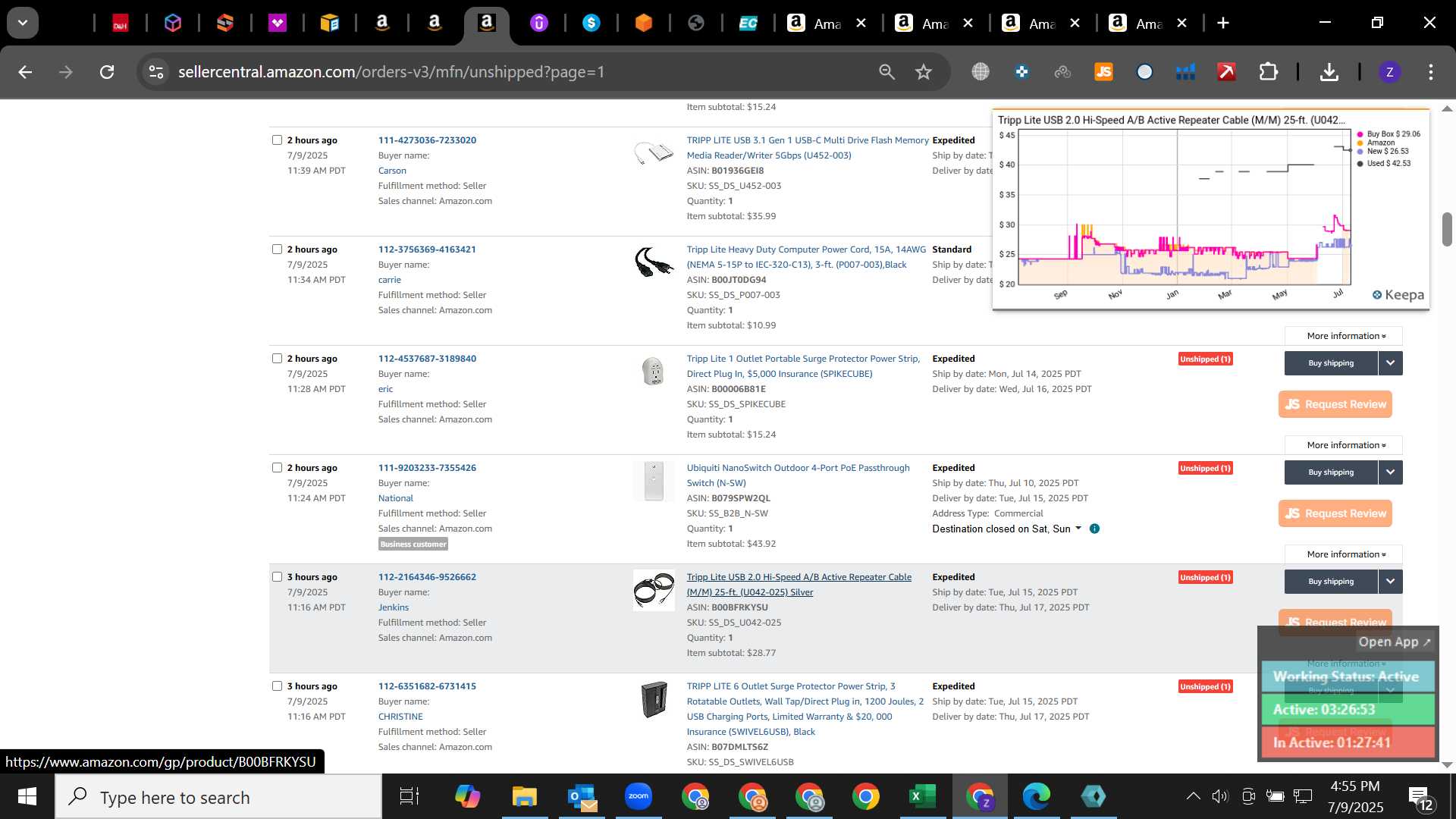Open notification center with 12 badge

click(1420, 798)
